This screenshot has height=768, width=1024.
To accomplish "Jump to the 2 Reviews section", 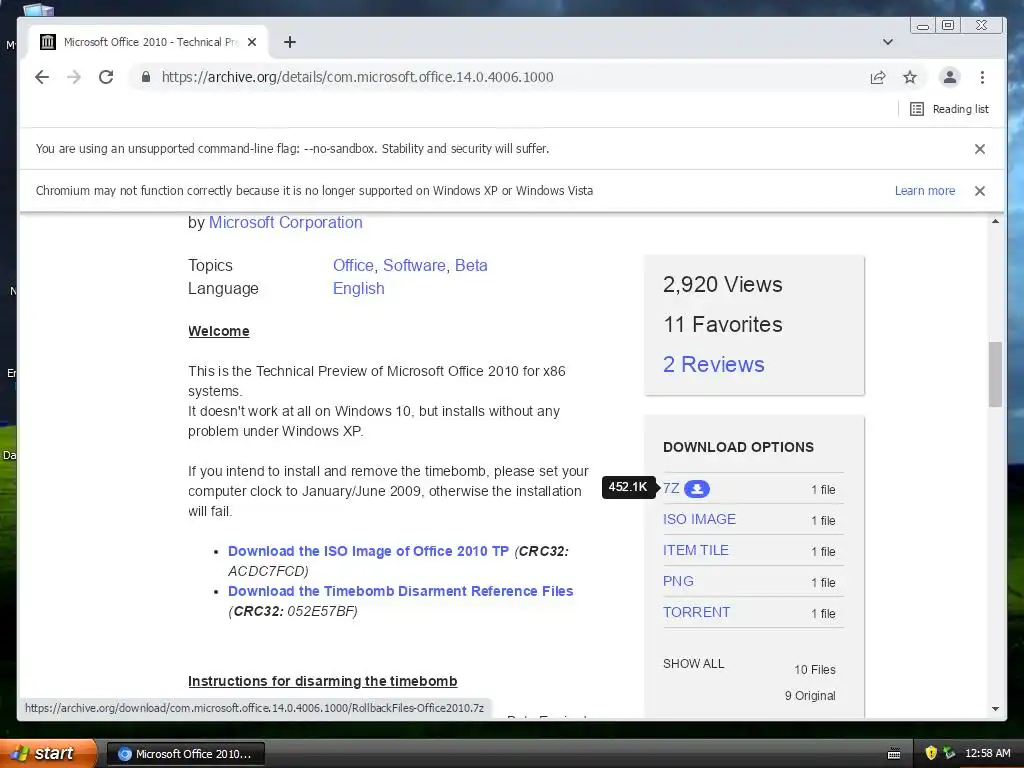I will coord(713,364).
